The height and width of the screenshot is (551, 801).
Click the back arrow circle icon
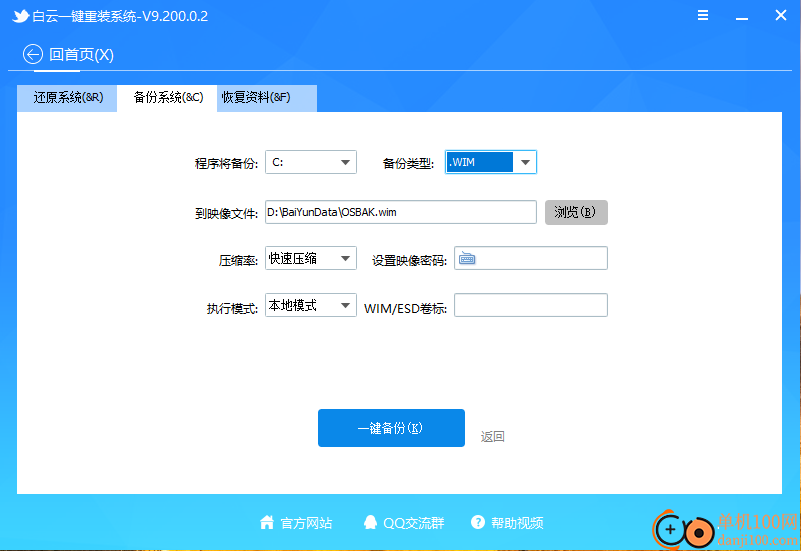[x=33, y=54]
